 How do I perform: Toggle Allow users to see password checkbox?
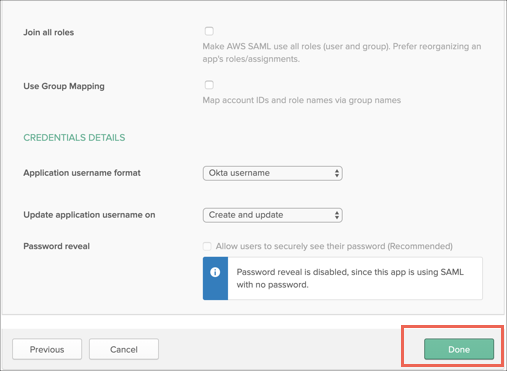click(207, 246)
